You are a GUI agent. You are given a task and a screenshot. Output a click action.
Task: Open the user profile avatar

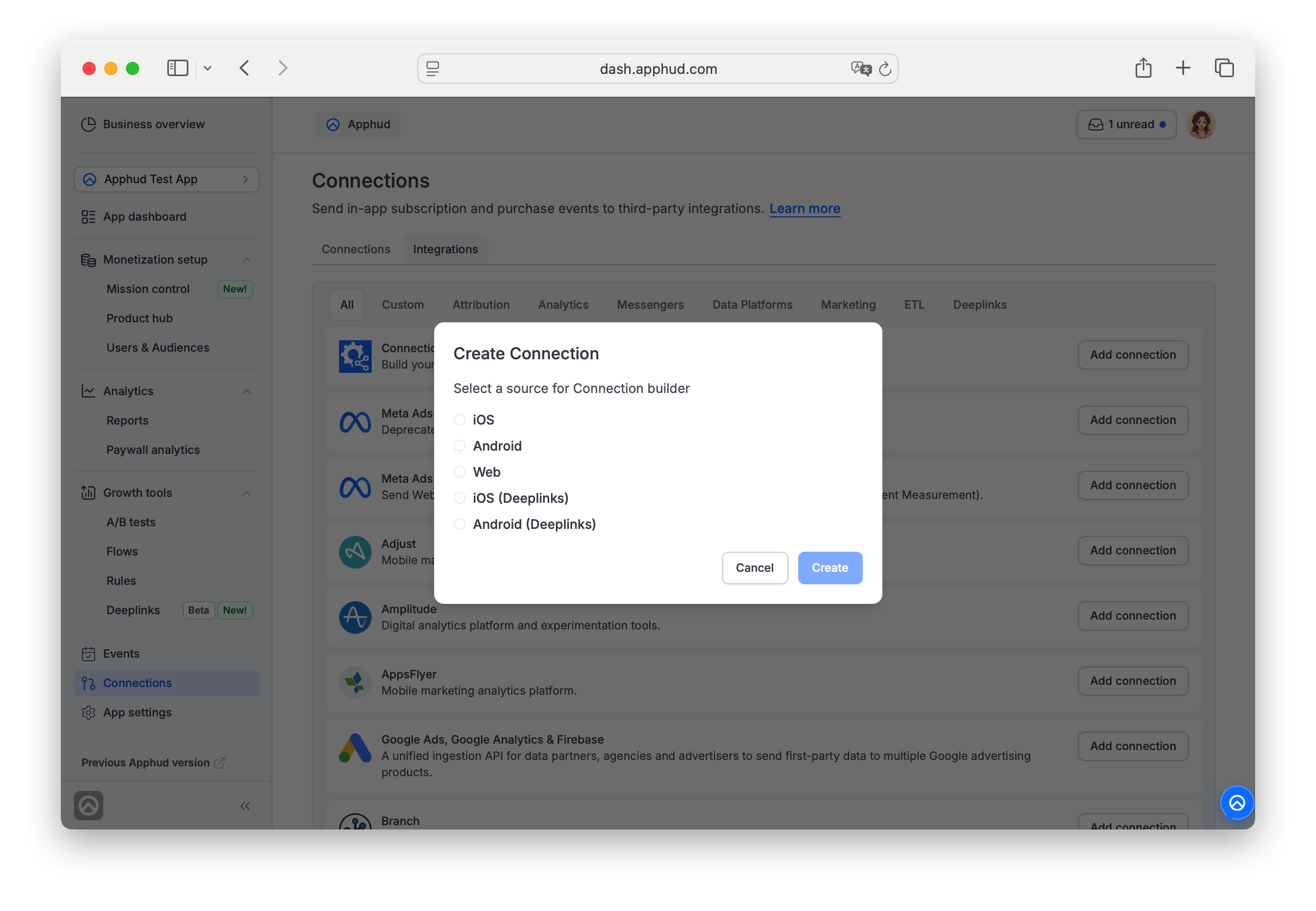[1201, 124]
